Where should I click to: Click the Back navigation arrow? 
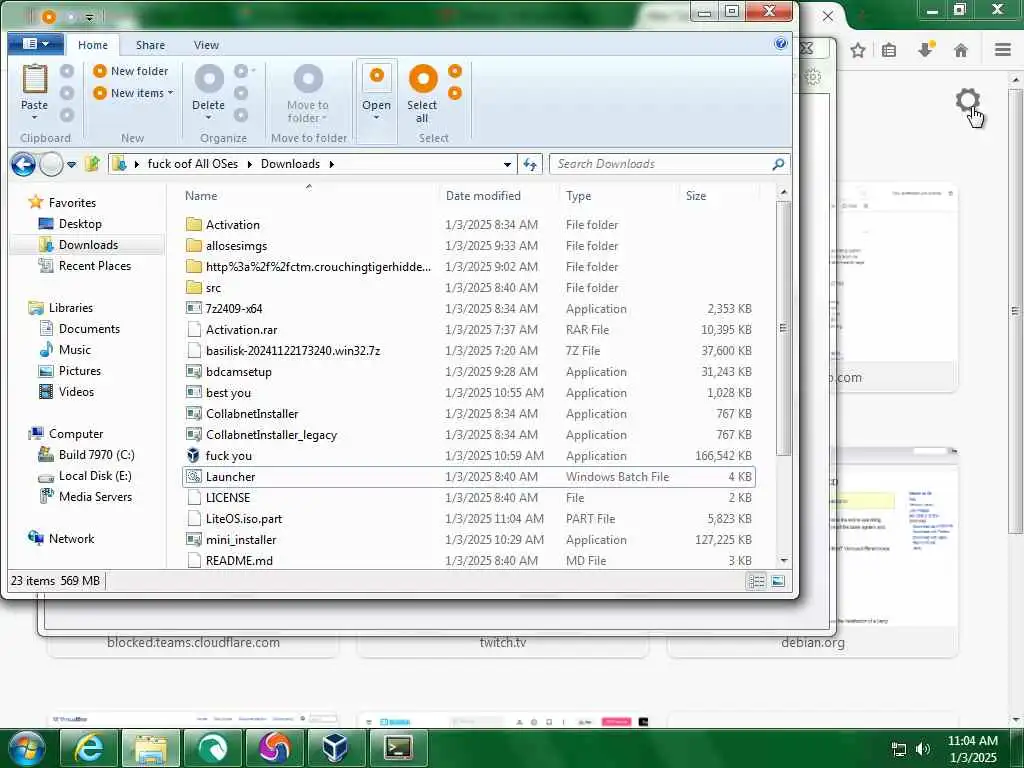(x=24, y=164)
